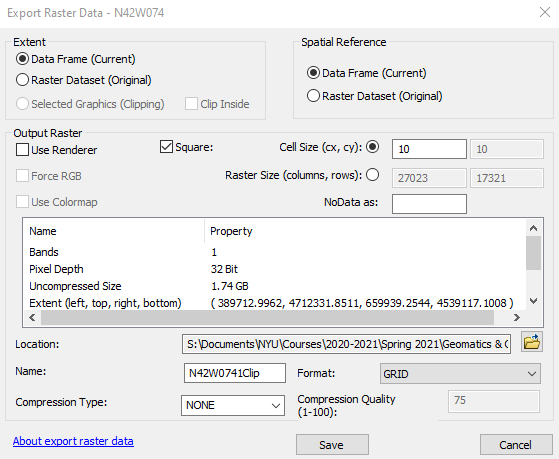Select the Cell Size (cx, cy) radio
Screen dimensions: 559x459
373,147
